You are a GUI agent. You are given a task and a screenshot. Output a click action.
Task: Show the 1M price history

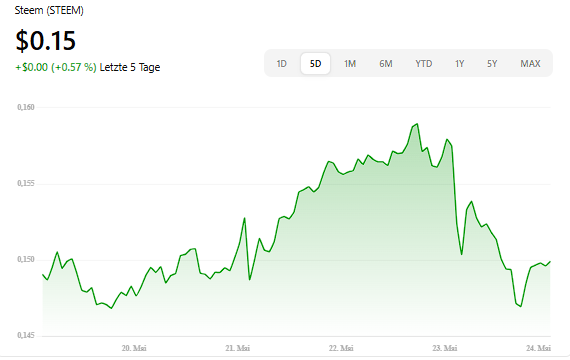pyautogui.click(x=350, y=64)
